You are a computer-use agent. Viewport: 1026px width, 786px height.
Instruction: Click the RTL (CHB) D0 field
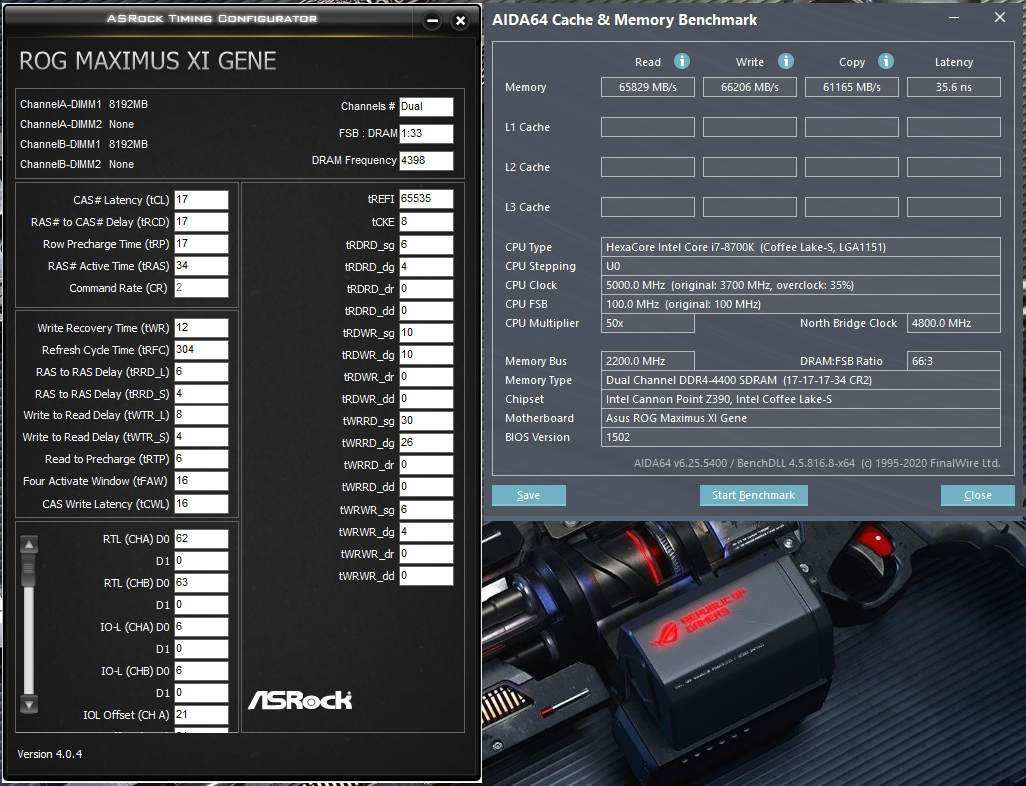[x=202, y=583]
